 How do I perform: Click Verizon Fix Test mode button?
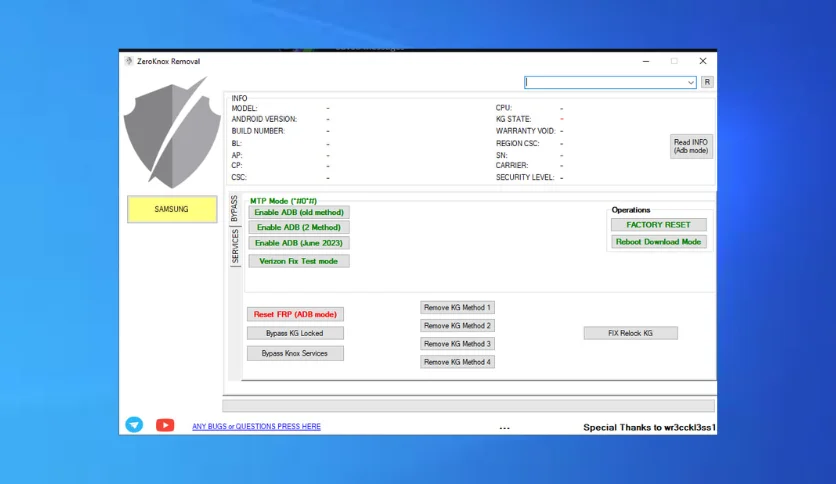(x=299, y=261)
